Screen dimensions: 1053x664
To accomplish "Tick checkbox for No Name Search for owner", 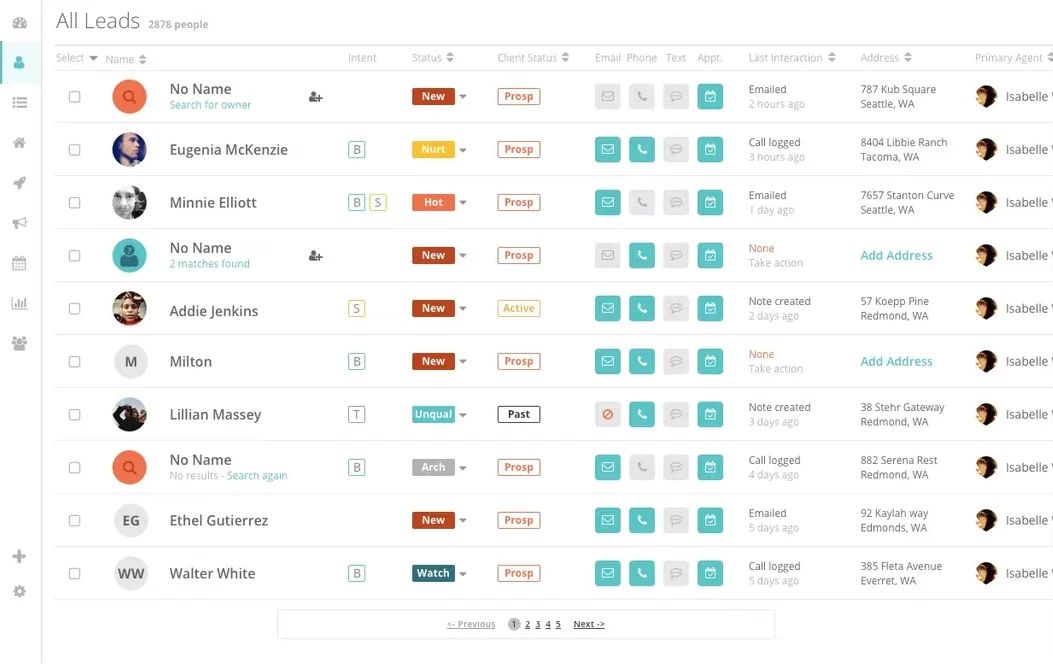I will (75, 97).
